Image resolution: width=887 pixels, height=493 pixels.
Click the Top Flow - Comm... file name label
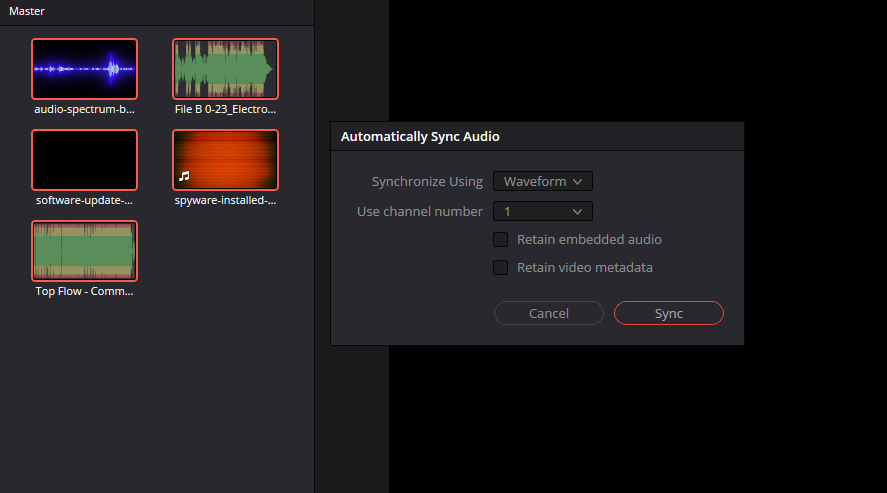click(84, 292)
